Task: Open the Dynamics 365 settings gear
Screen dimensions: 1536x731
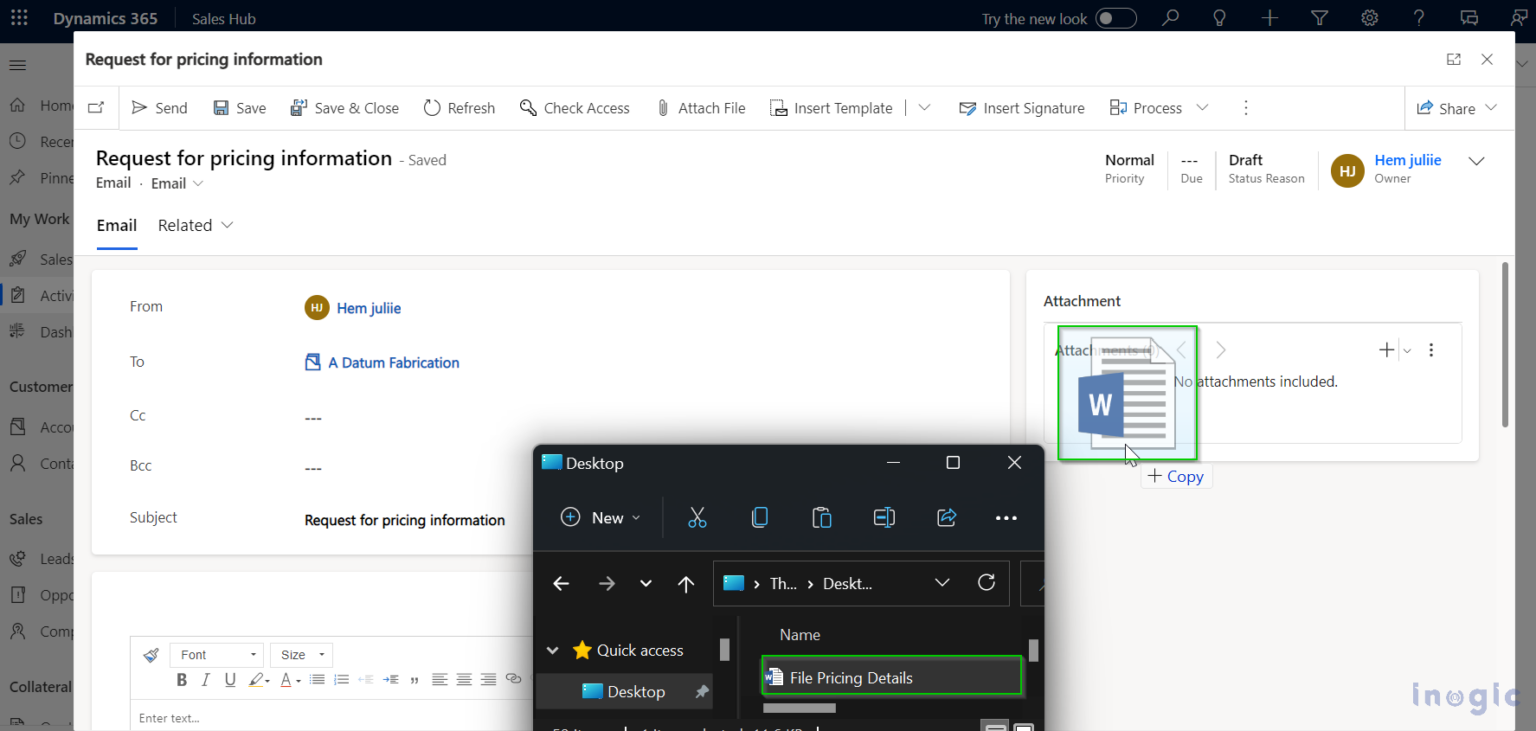Action: (x=1369, y=17)
